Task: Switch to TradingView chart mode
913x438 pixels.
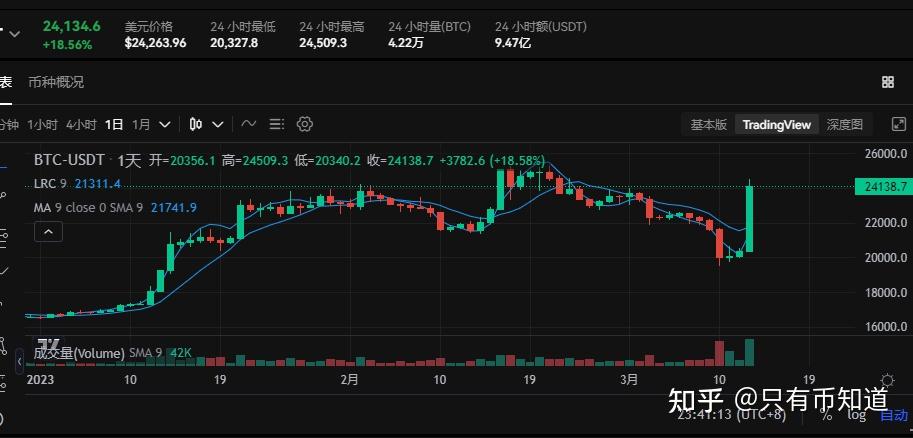Action: [777, 125]
